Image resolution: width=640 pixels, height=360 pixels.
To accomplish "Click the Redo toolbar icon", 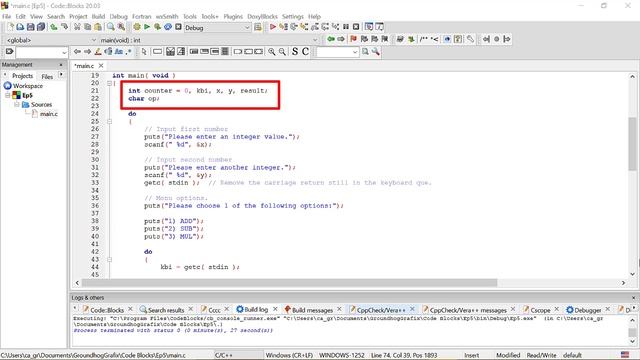I will (x=64, y=27).
